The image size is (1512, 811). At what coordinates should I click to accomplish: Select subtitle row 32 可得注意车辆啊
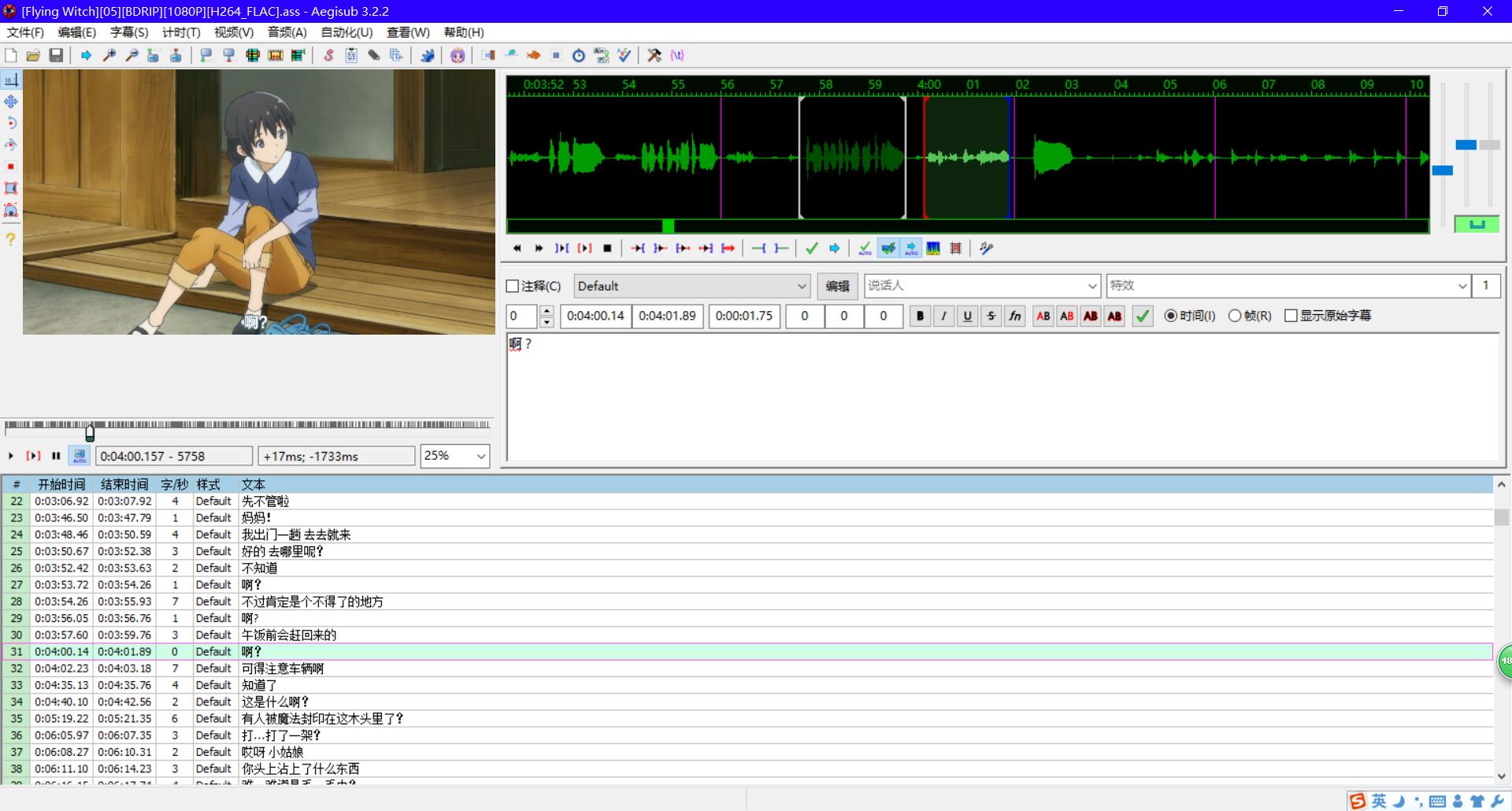747,668
